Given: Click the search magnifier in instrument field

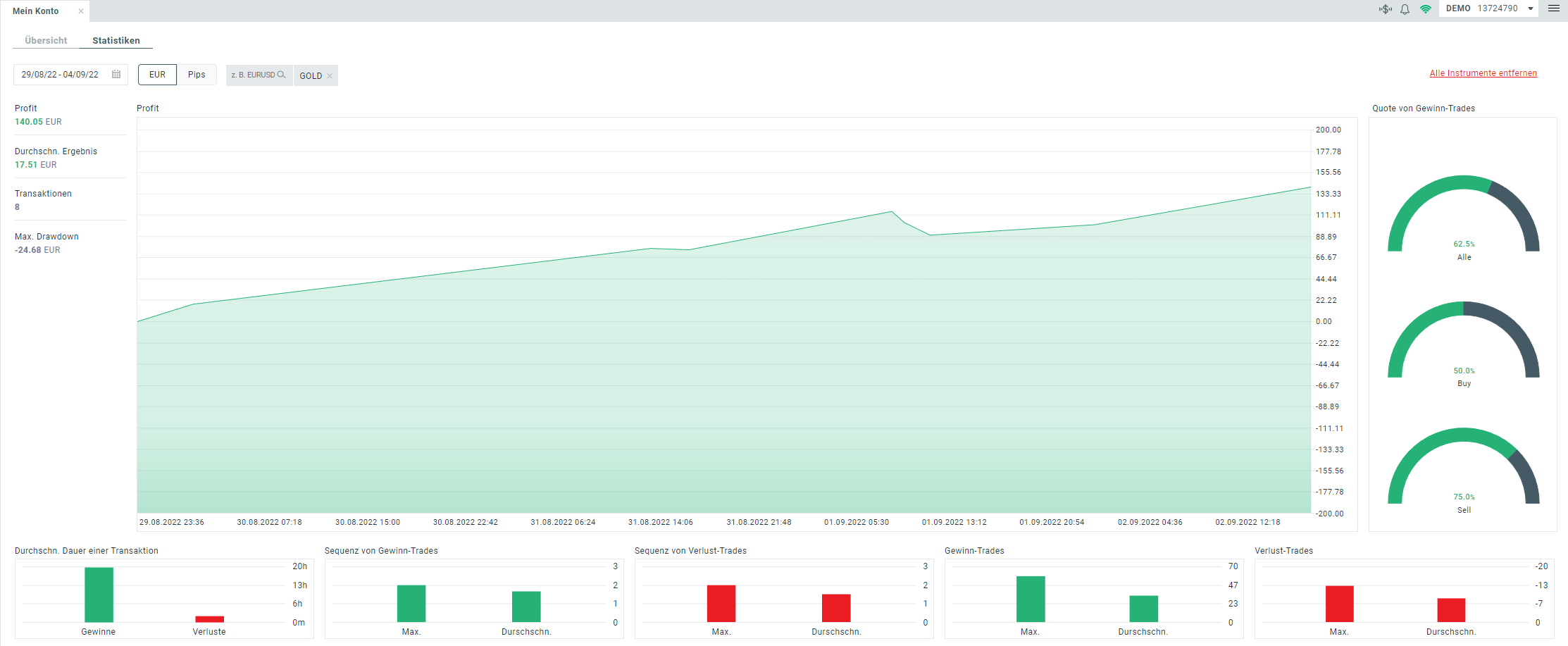Looking at the screenshot, I should [281, 75].
